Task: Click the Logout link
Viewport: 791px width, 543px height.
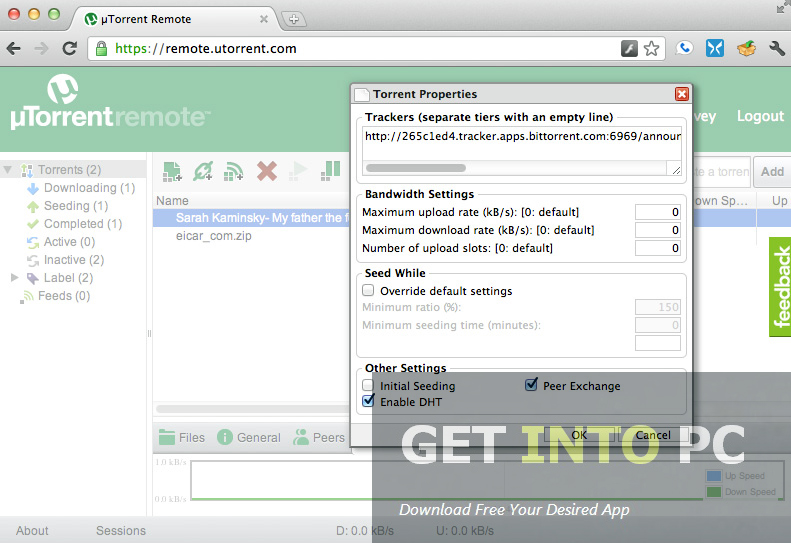Action: point(760,116)
